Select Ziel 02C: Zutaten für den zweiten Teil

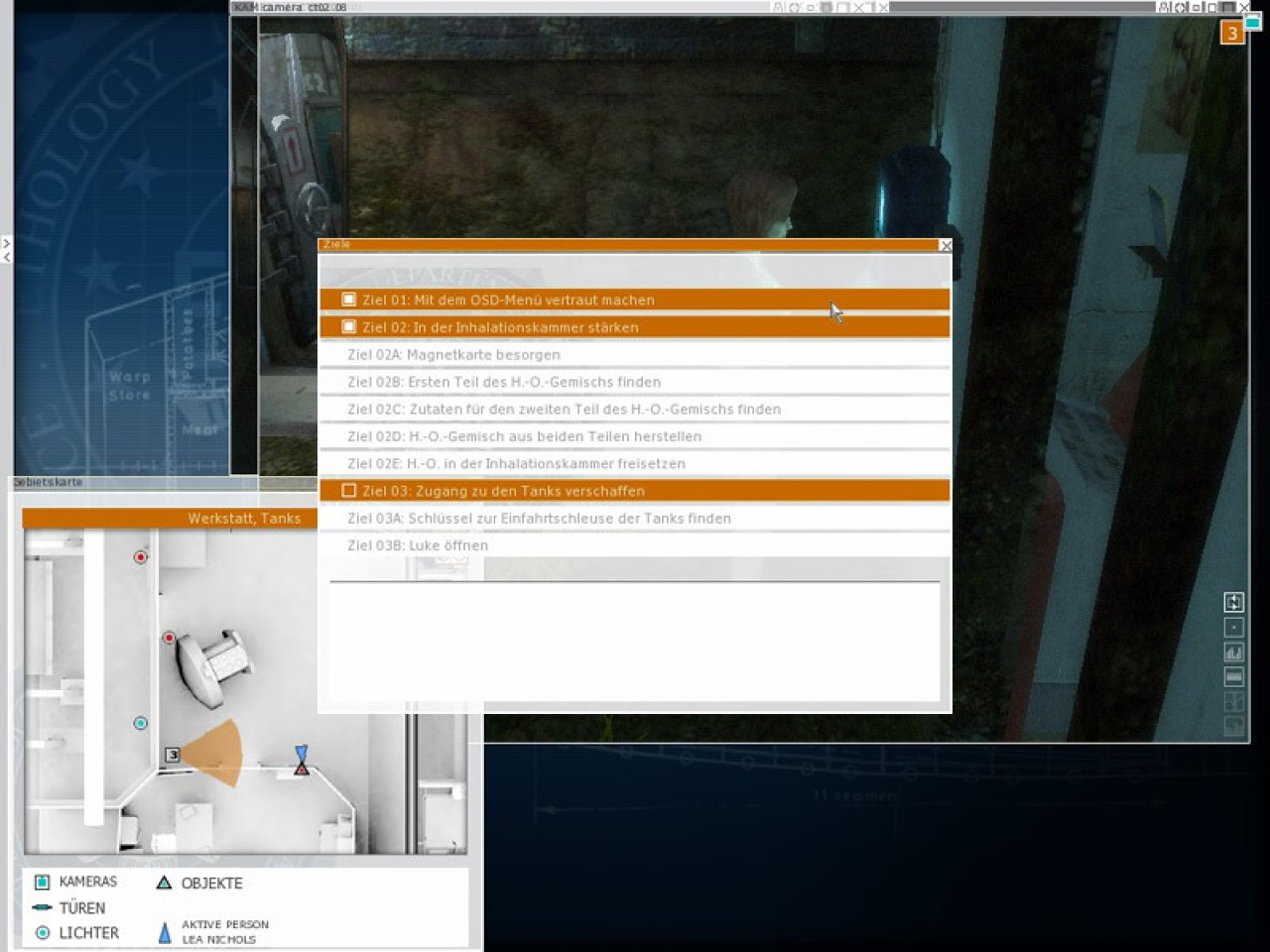pyautogui.click(x=635, y=409)
